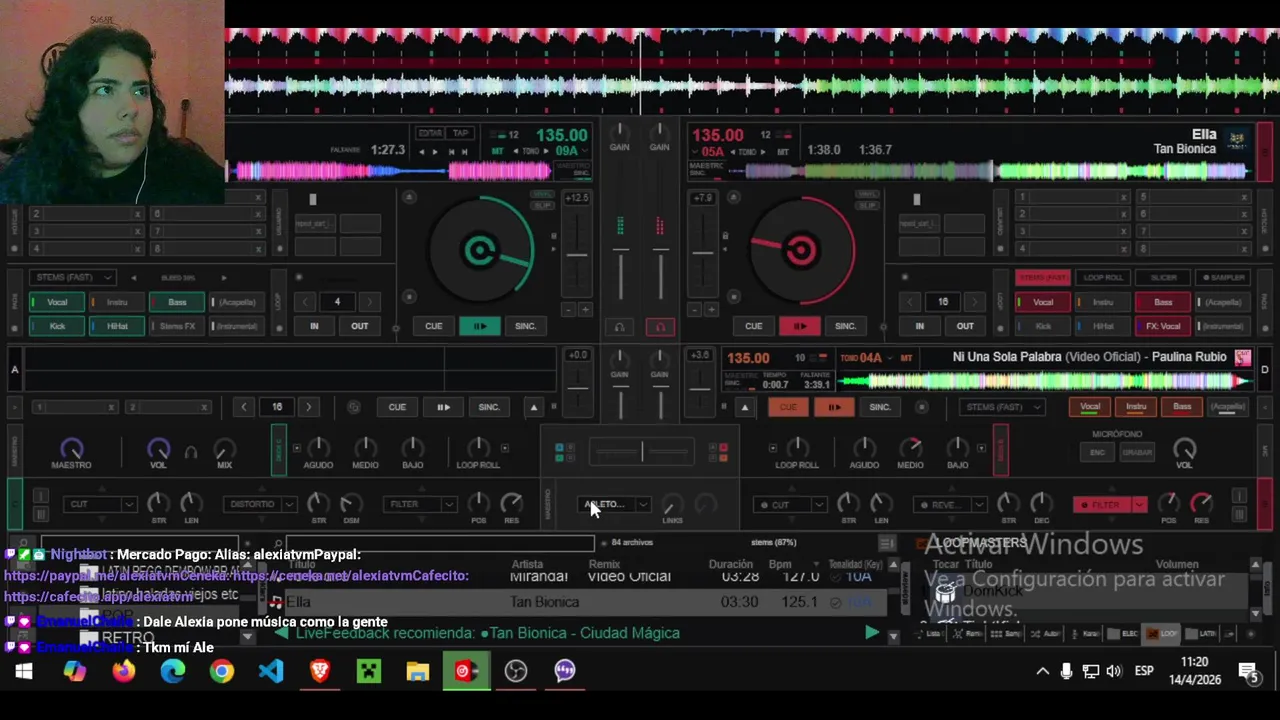Click microphone ENC button

click(x=1097, y=453)
